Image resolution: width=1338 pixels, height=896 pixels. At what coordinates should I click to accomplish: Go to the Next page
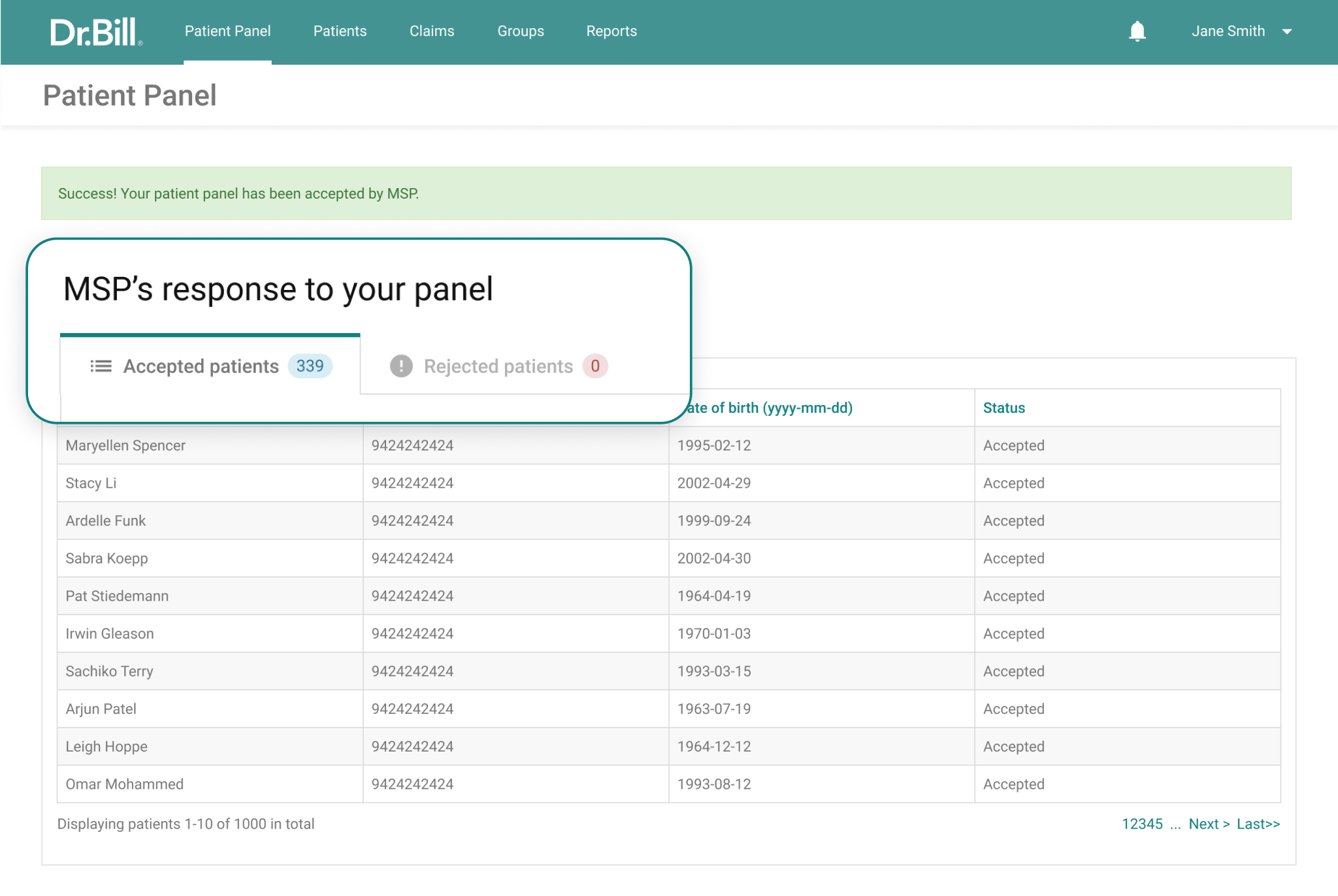[x=1209, y=824]
